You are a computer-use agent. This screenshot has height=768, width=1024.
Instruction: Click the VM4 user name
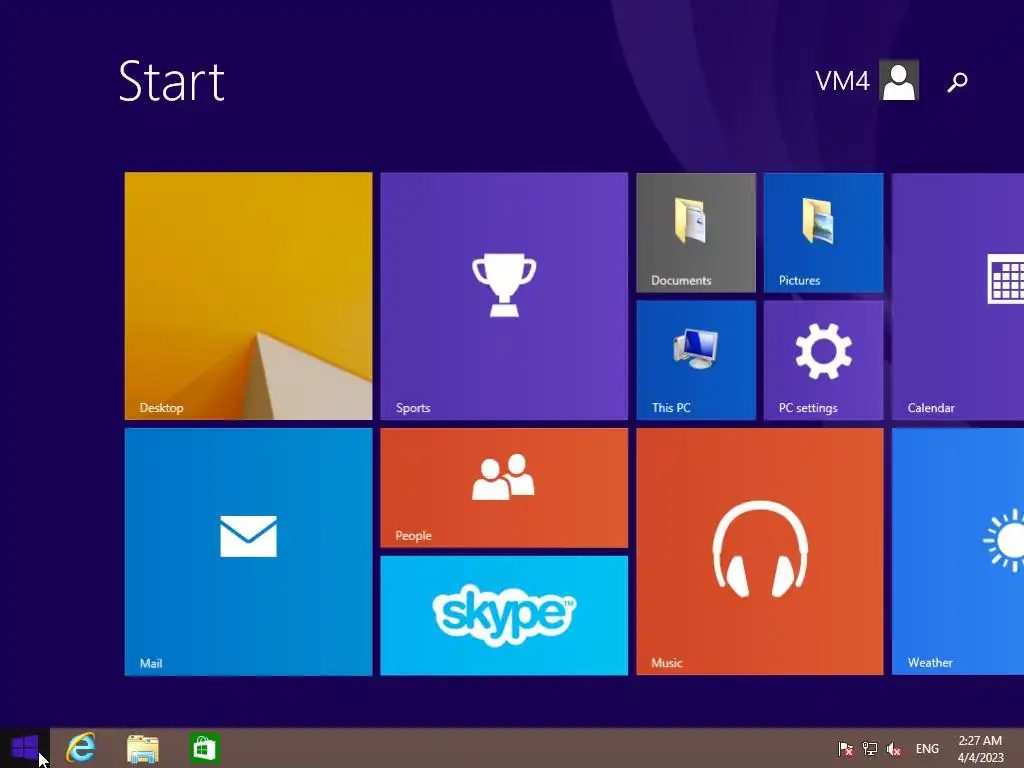click(842, 81)
